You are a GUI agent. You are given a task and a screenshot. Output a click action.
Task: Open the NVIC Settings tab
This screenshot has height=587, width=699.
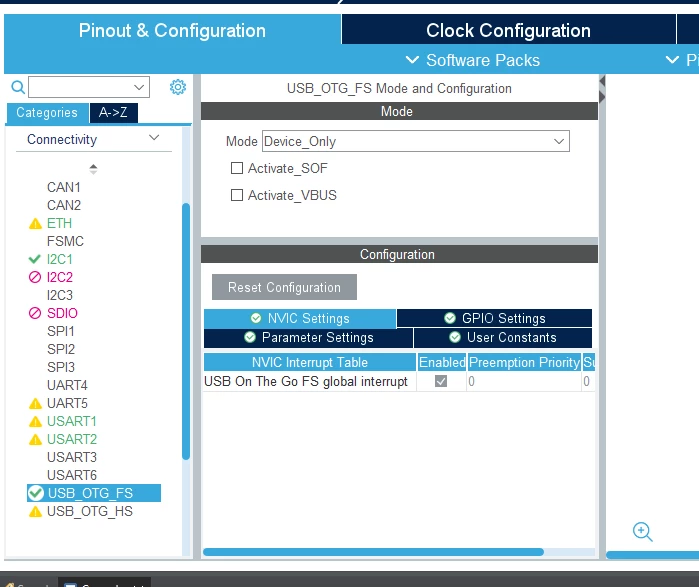(300, 318)
